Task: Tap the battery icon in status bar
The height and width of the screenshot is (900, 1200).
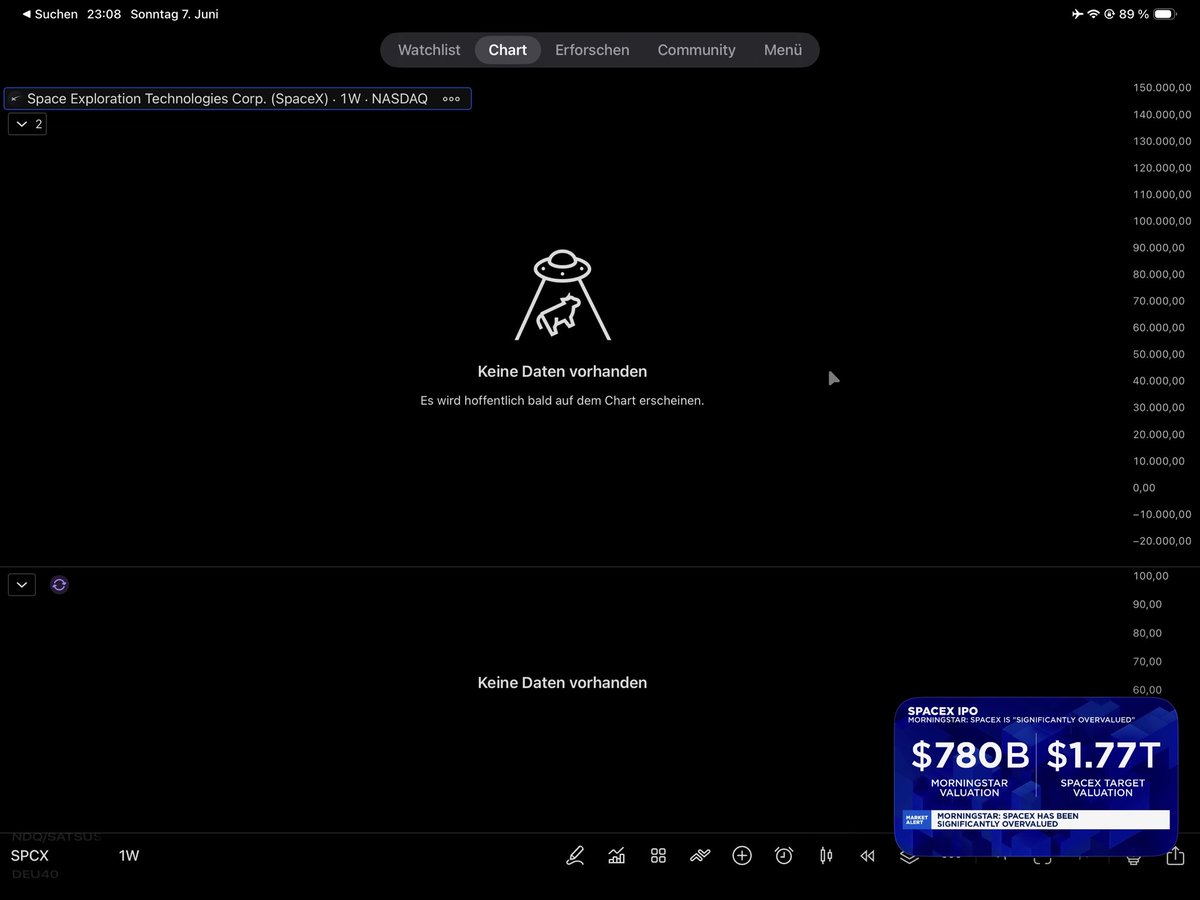Action: [1166, 14]
